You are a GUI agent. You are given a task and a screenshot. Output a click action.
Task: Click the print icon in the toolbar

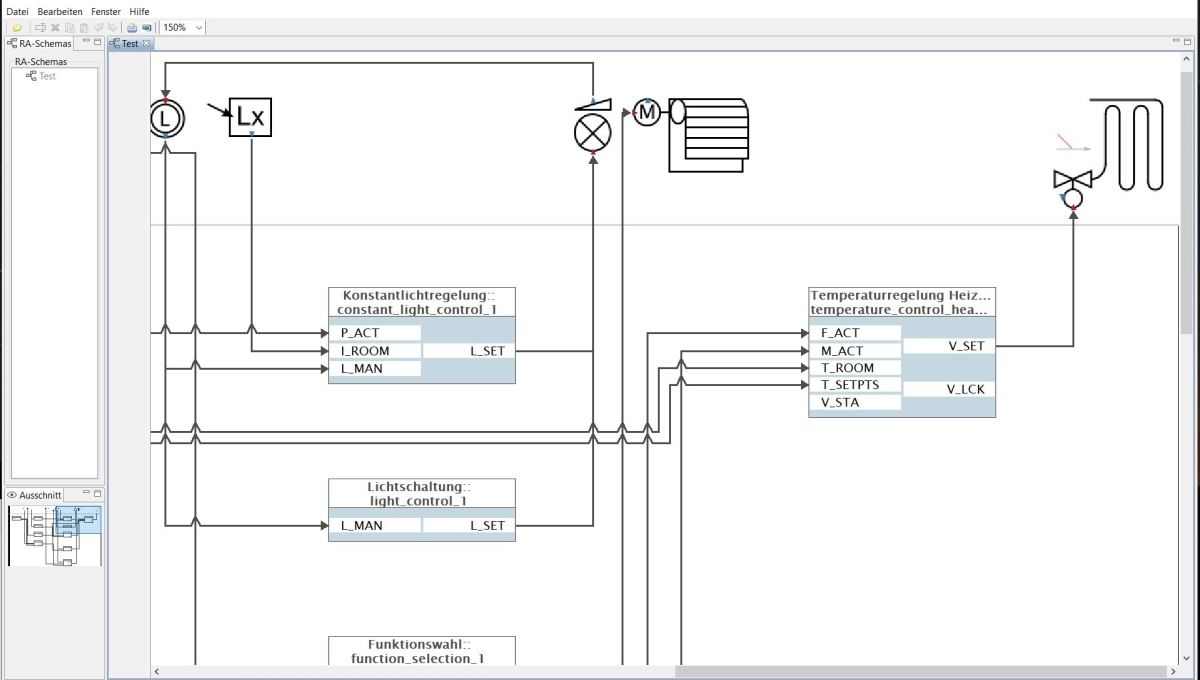tap(132, 28)
